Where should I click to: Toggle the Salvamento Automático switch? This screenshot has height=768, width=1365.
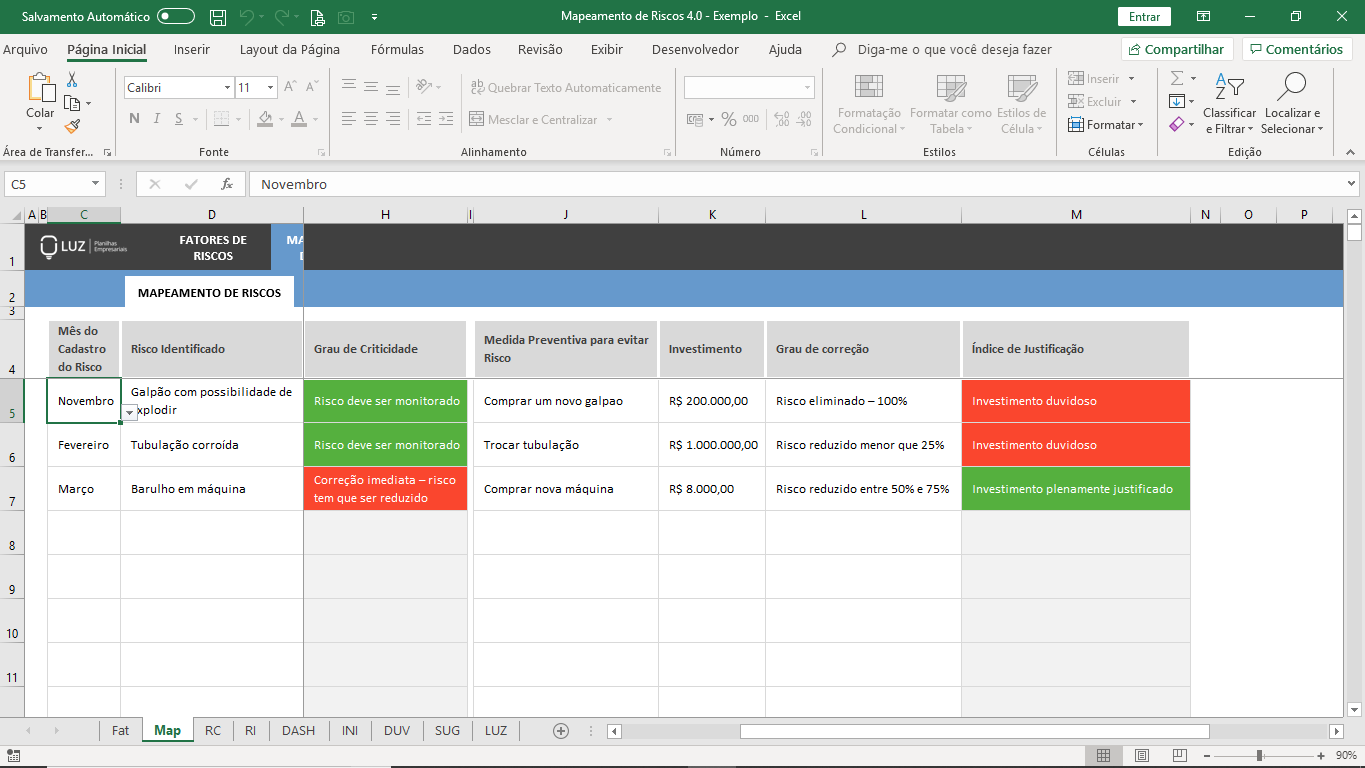176,17
